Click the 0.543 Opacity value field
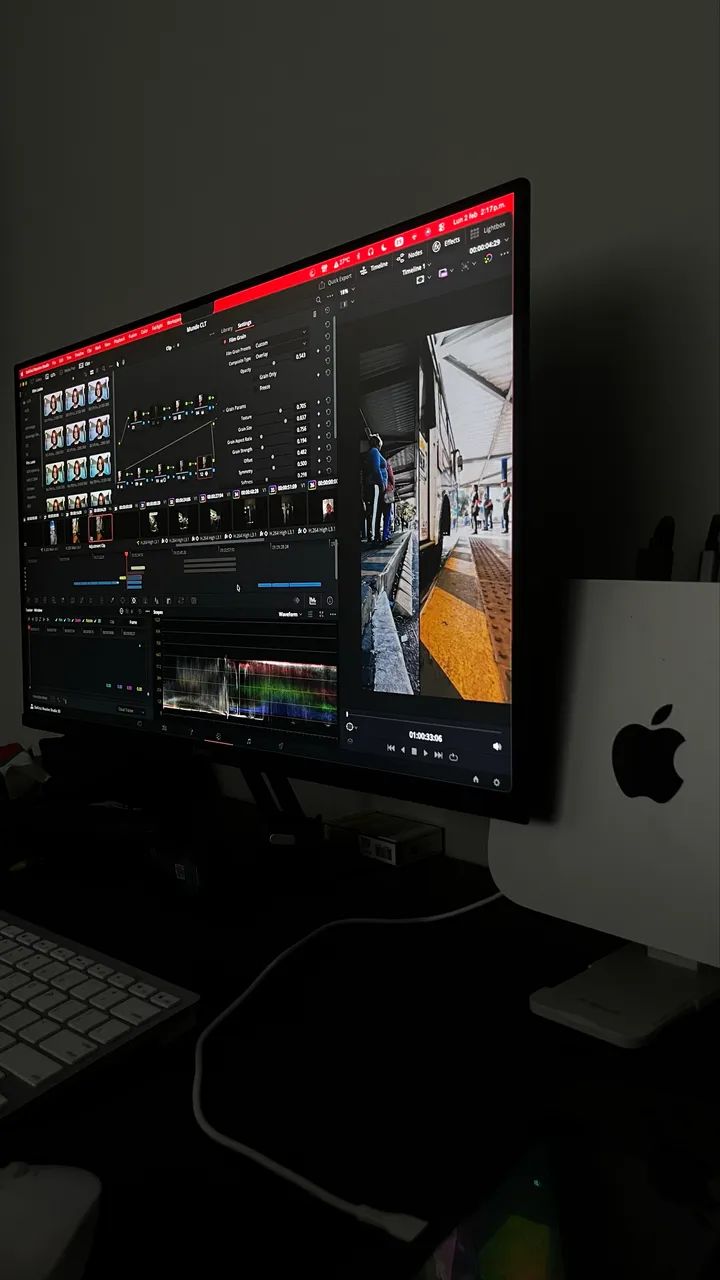 301,356
